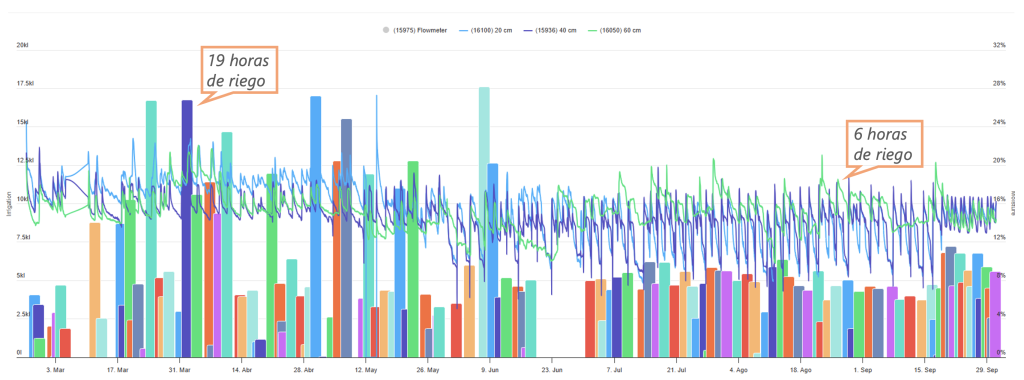Click the 29. Sep date axis label
Image resolution: width=1024 pixels, height=380 pixels.
tap(987, 369)
